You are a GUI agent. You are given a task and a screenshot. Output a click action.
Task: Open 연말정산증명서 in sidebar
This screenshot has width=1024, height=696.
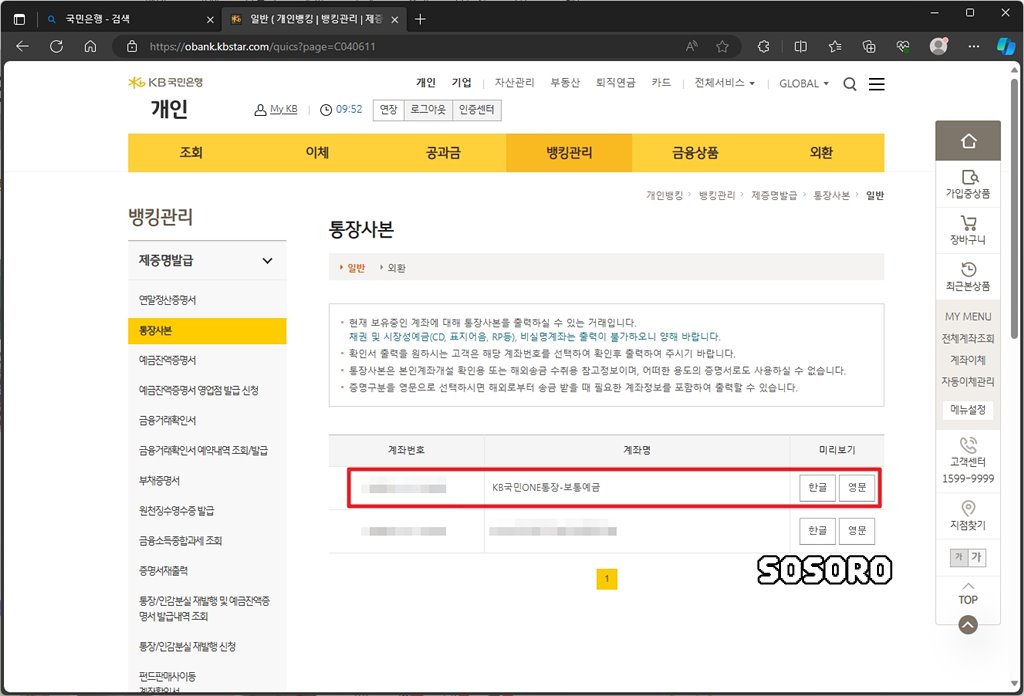coord(167,300)
